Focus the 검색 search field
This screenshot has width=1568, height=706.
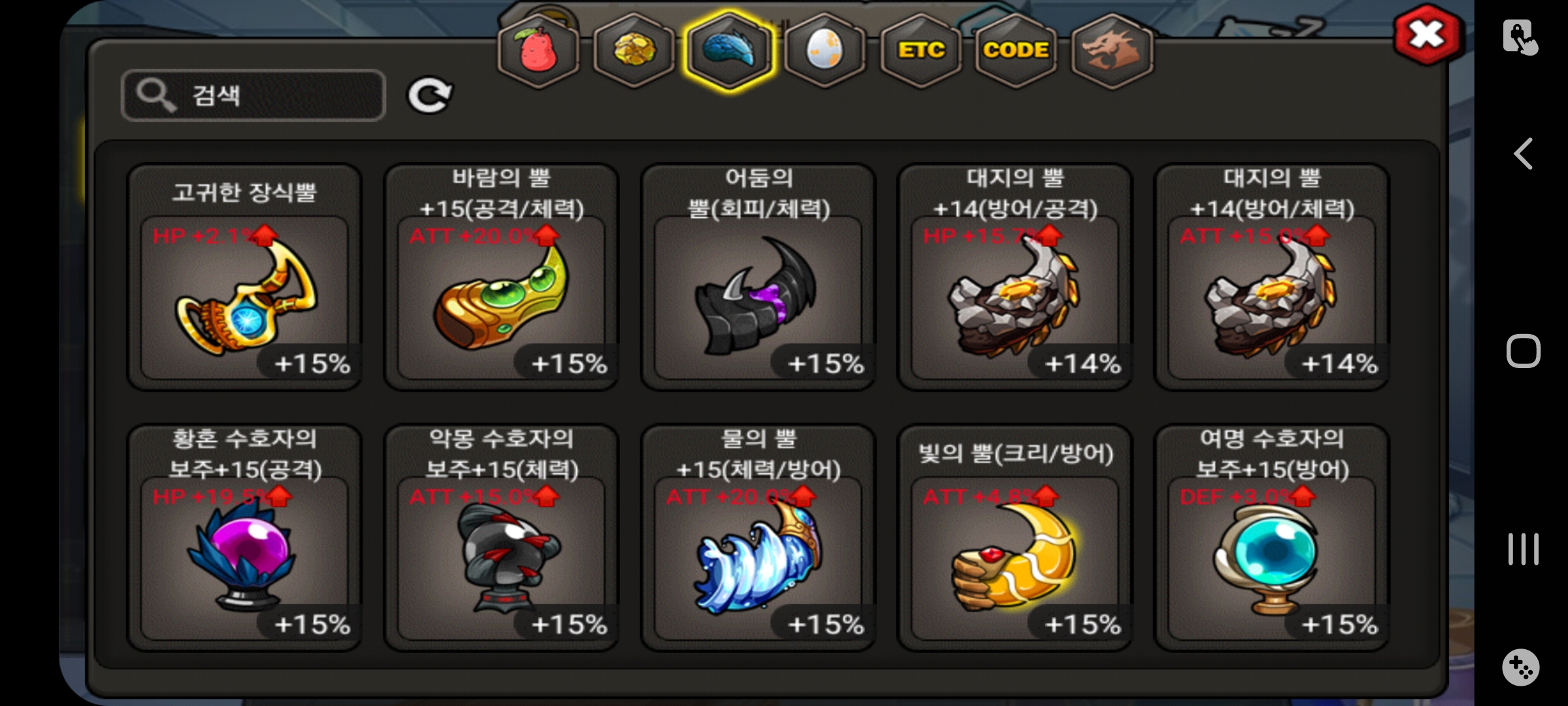253,95
